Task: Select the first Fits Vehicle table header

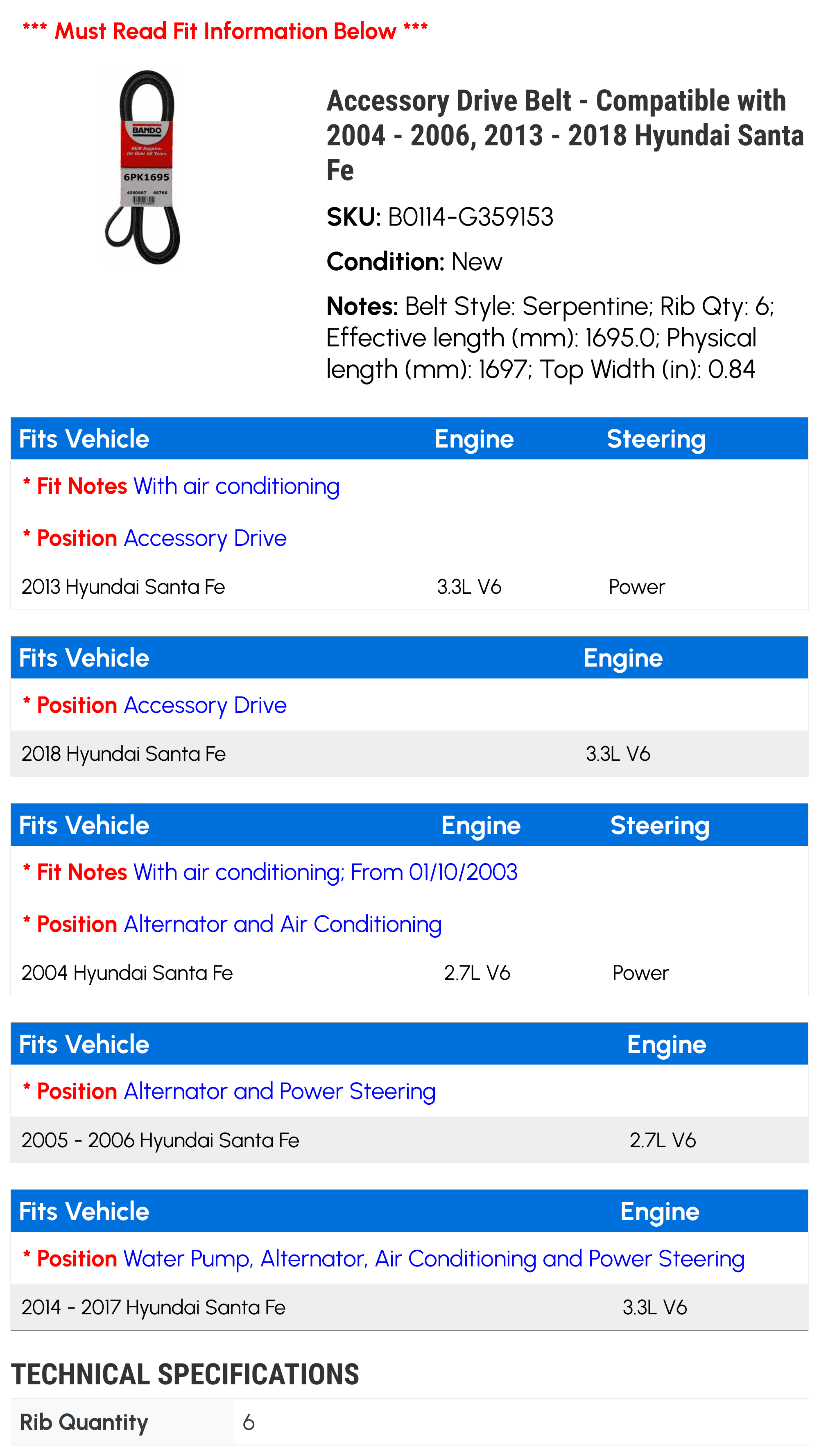Action: click(x=409, y=439)
